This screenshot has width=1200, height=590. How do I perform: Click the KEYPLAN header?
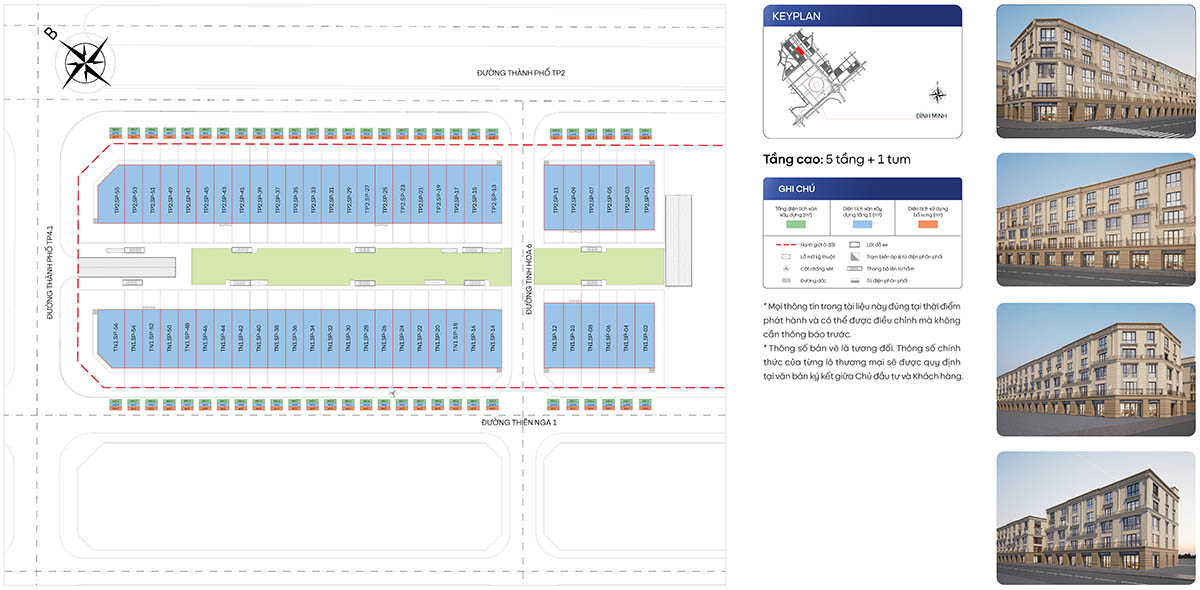click(862, 16)
